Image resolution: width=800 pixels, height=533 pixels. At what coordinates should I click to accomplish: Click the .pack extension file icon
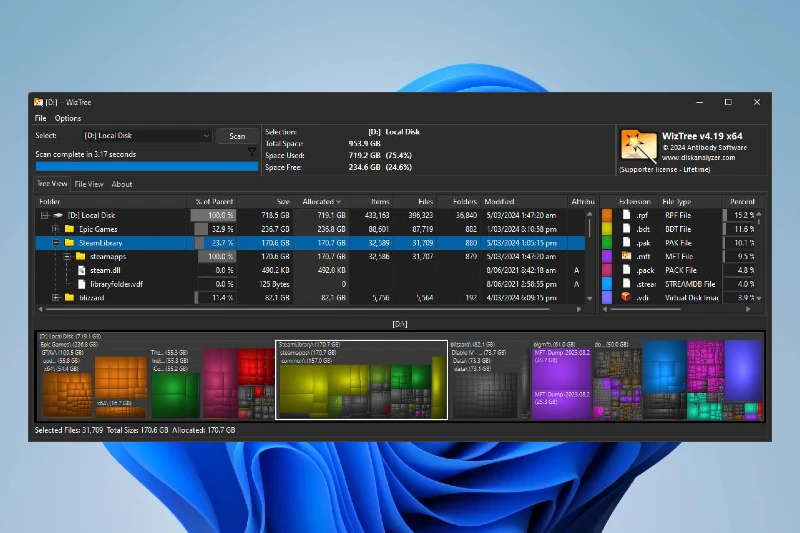click(627, 270)
